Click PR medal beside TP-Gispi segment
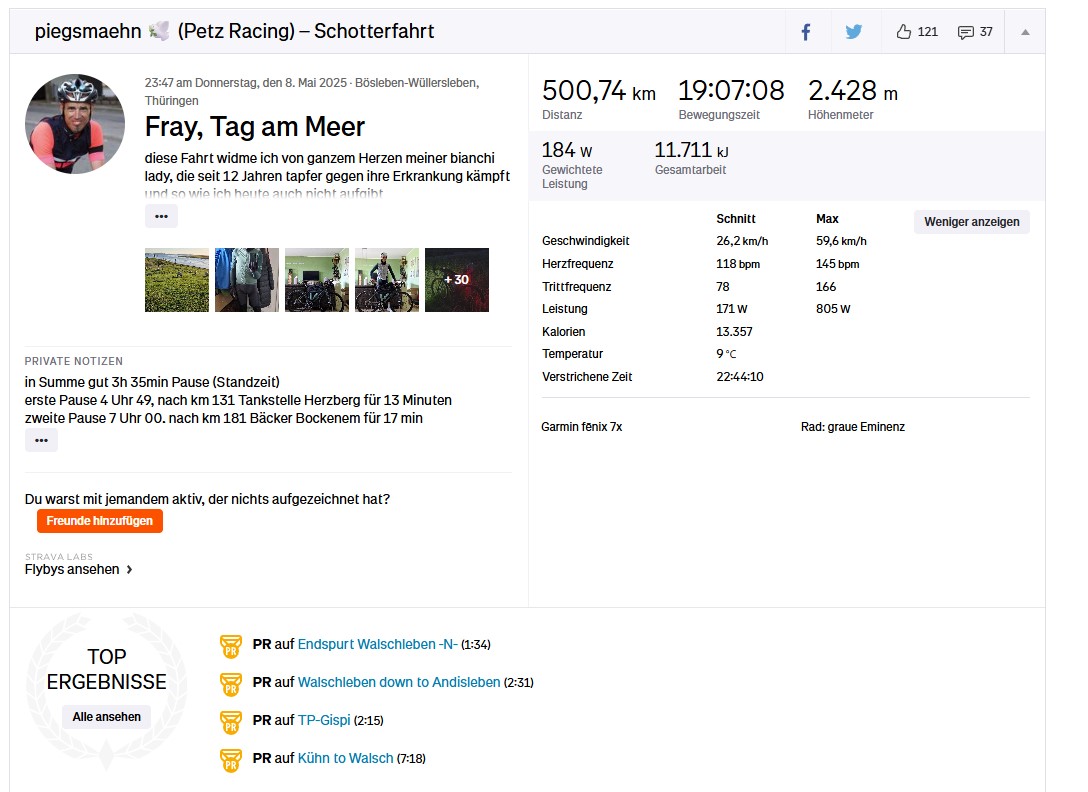Image resolution: width=1088 pixels, height=792 pixels. [x=231, y=722]
